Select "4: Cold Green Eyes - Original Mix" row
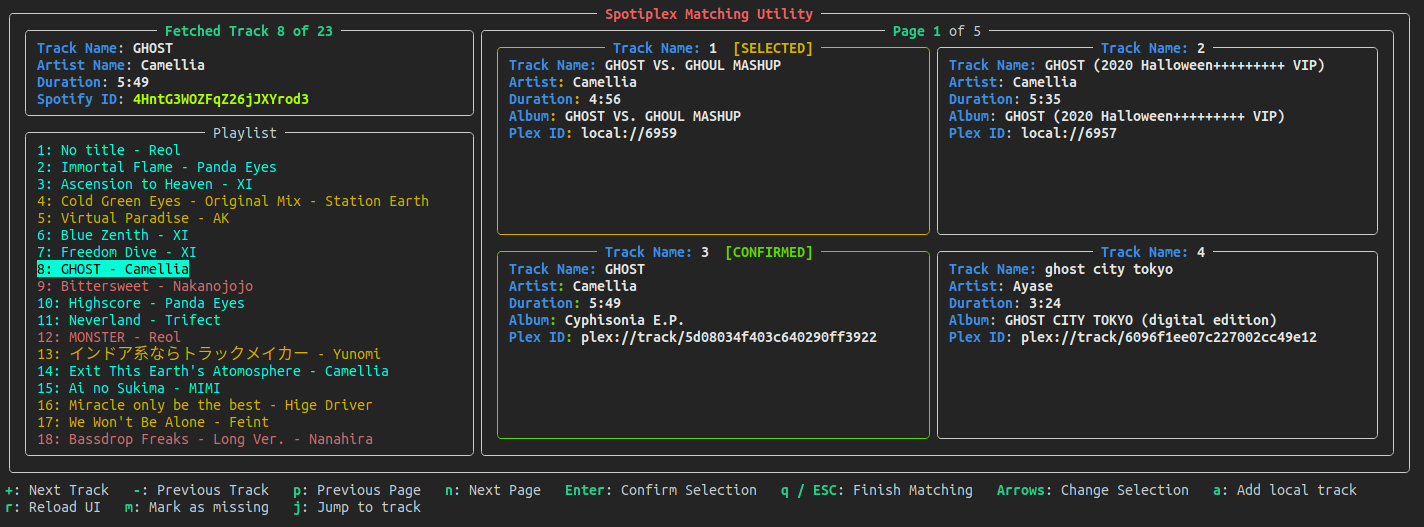 233,201
